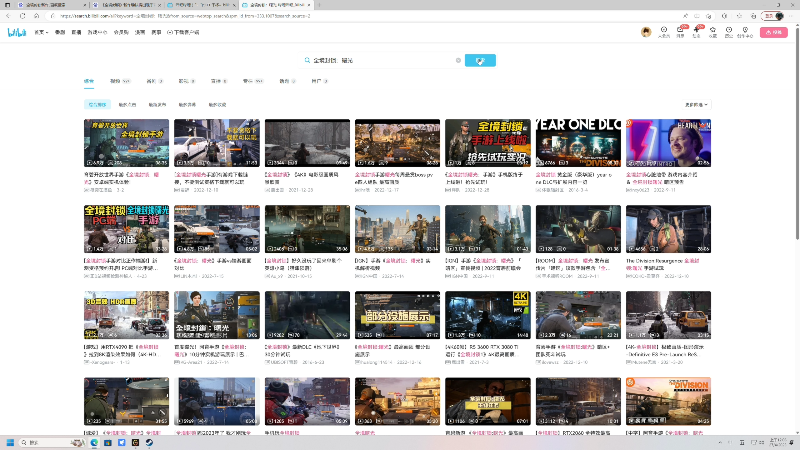
Task: Open the Windows Start menu
Action: click(x=10, y=442)
